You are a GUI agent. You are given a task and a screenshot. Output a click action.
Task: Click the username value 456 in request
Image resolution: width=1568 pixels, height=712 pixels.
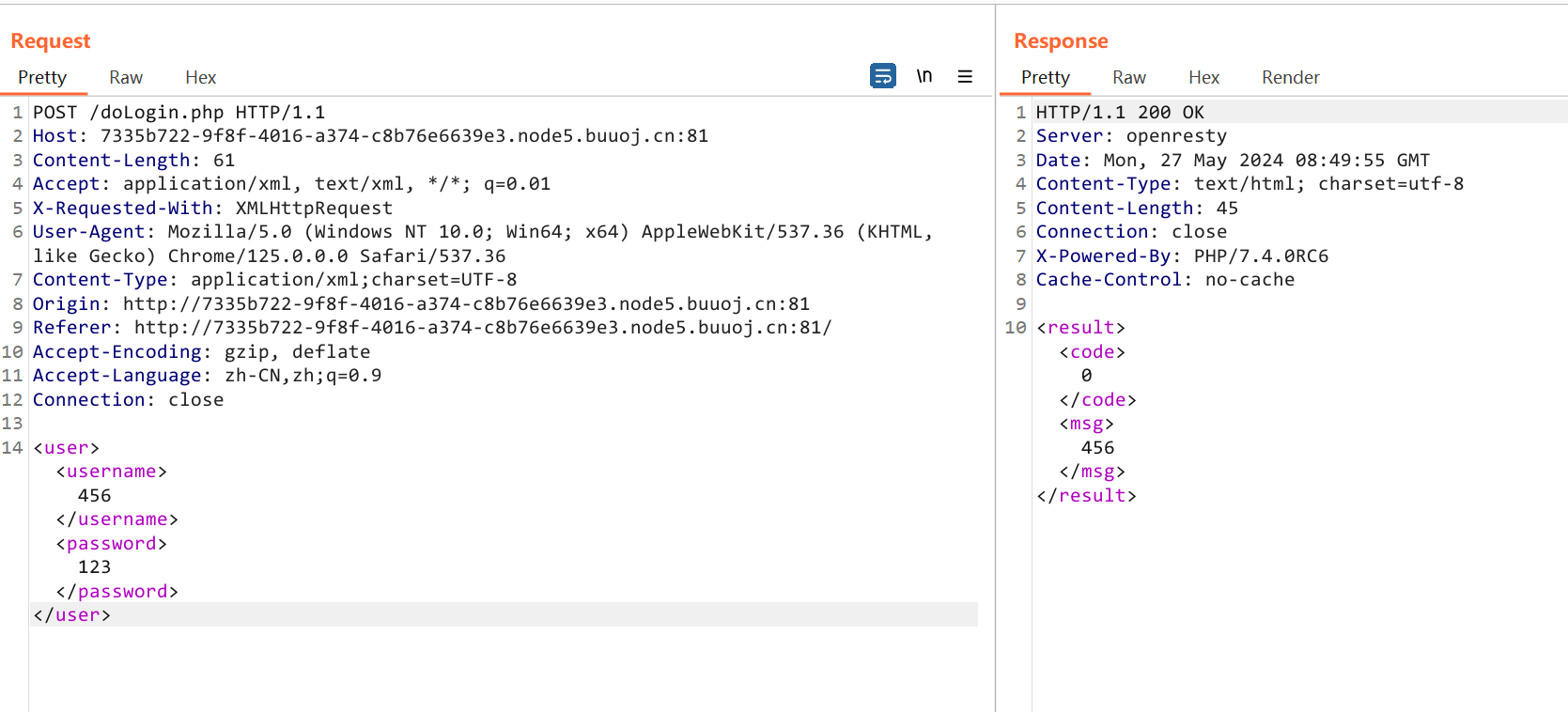click(x=94, y=495)
